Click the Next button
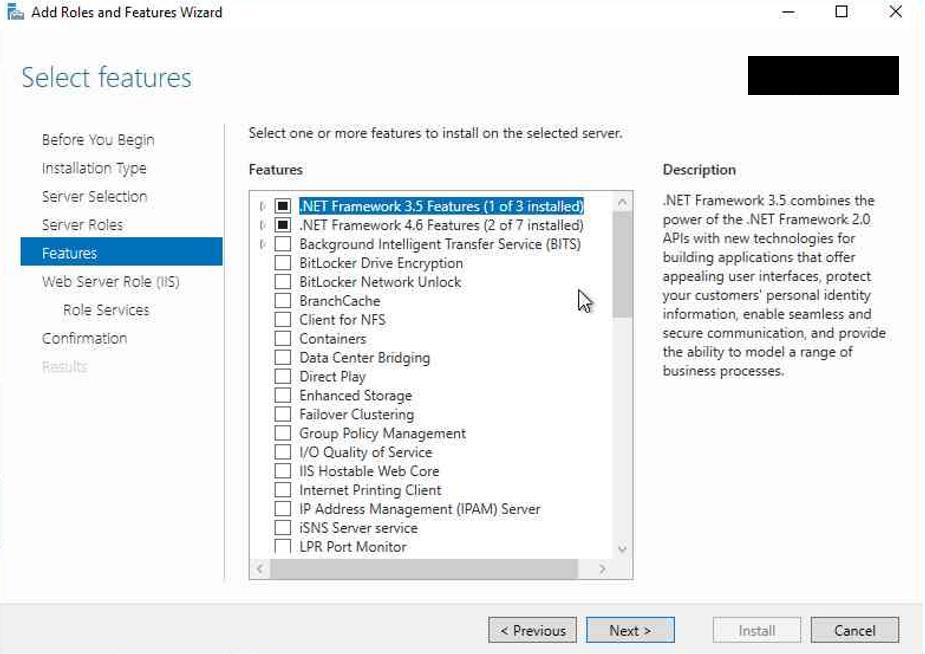 tap(630, 630)
